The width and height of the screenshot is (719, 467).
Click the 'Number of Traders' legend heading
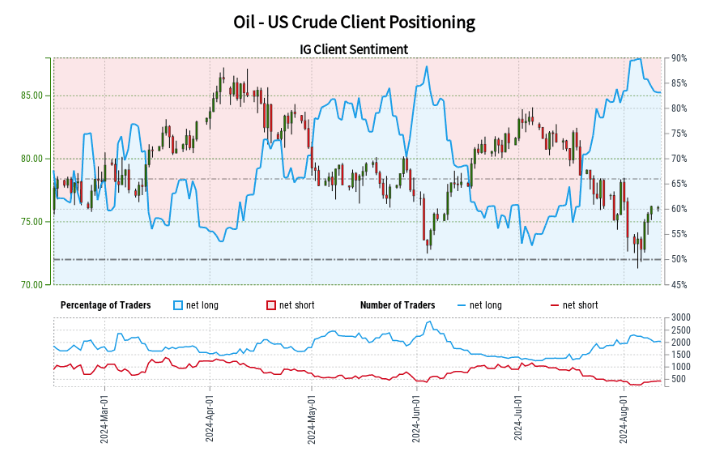point(397,304)
